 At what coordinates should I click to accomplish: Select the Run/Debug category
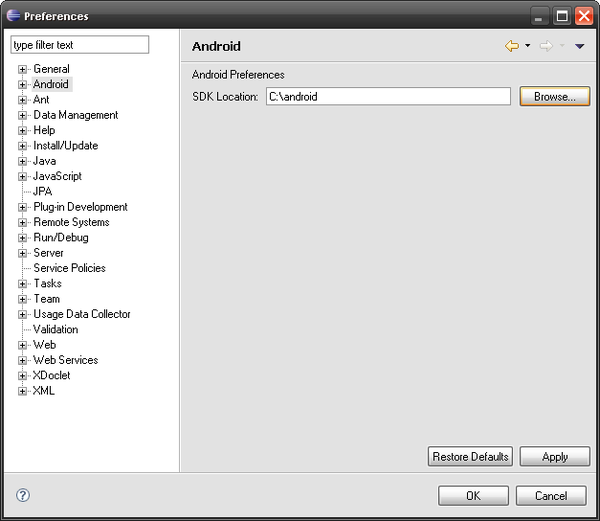[61, 237]
